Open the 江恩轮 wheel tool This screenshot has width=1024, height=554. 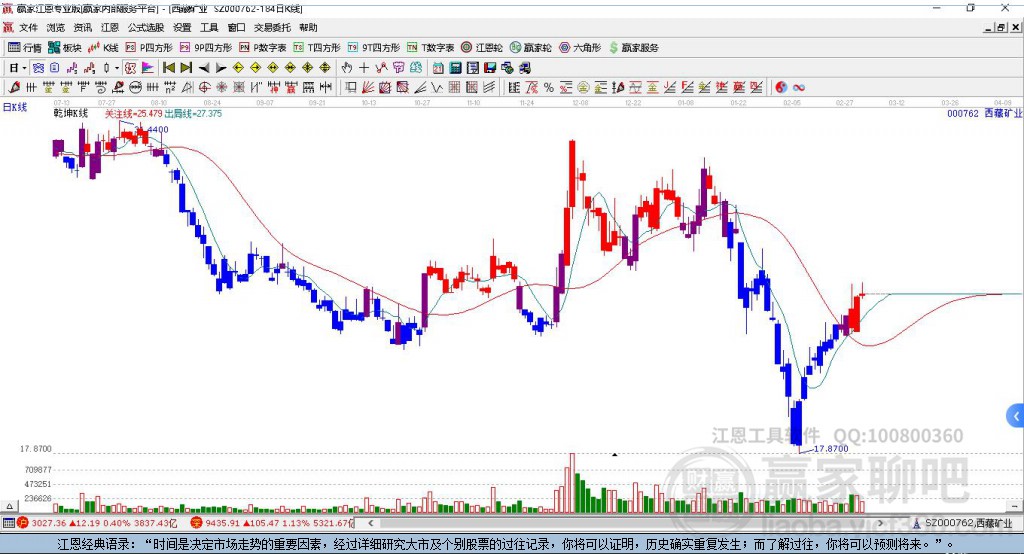tap(482, 48)
